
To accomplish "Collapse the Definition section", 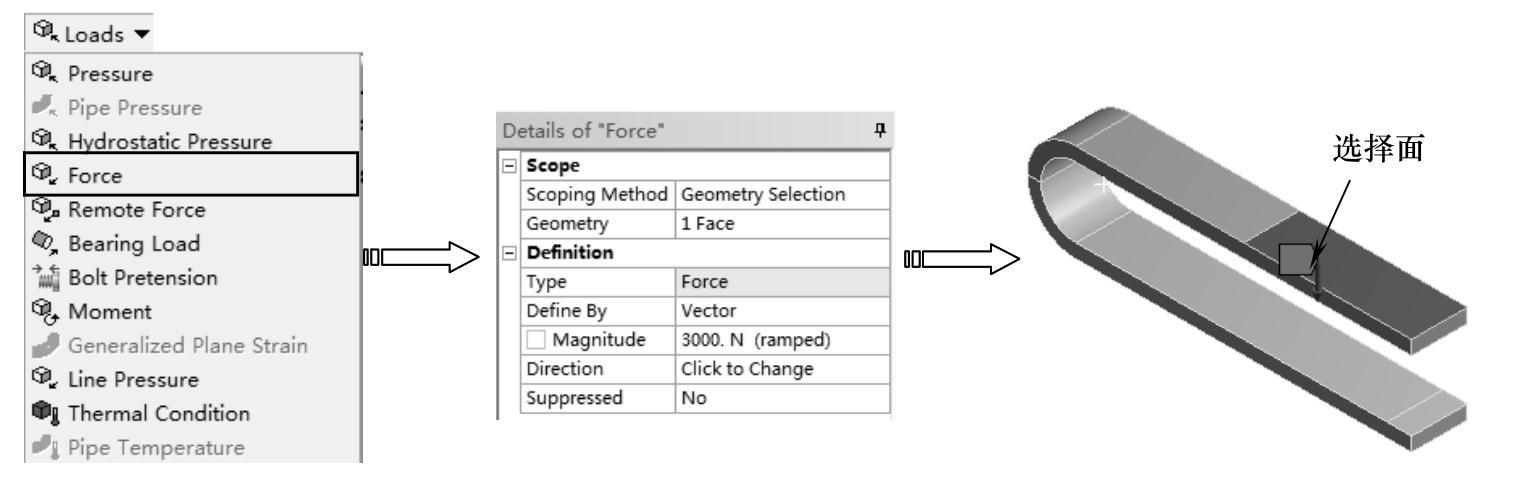I will pyautogui.click(x=507, y=251).
